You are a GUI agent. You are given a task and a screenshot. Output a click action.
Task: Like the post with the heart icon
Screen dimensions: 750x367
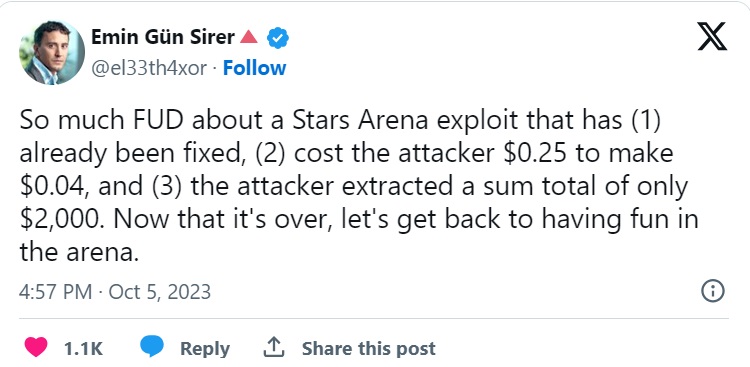point(36,347)
